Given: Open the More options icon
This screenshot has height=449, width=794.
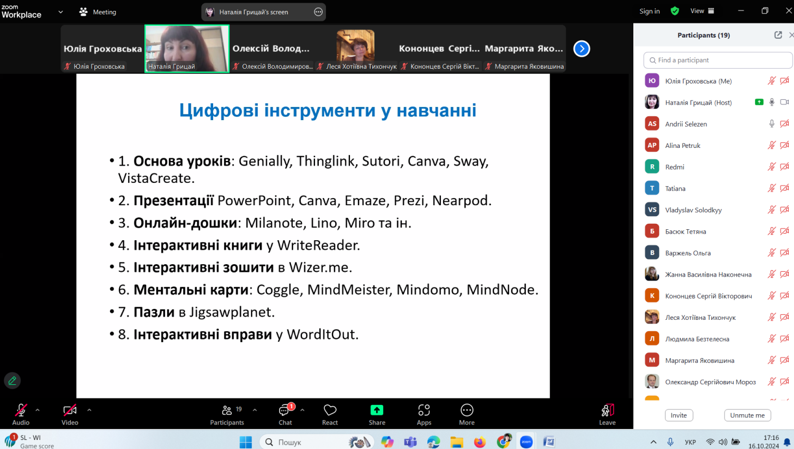Looking at the screenshot, I should 467,411.
